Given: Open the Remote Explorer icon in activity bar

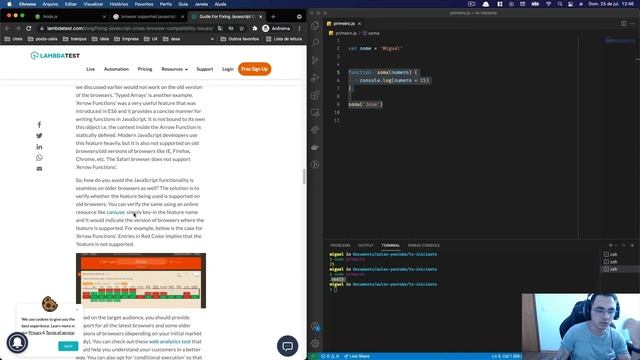Looking at the screenshot, I should [x=315, y=112].
